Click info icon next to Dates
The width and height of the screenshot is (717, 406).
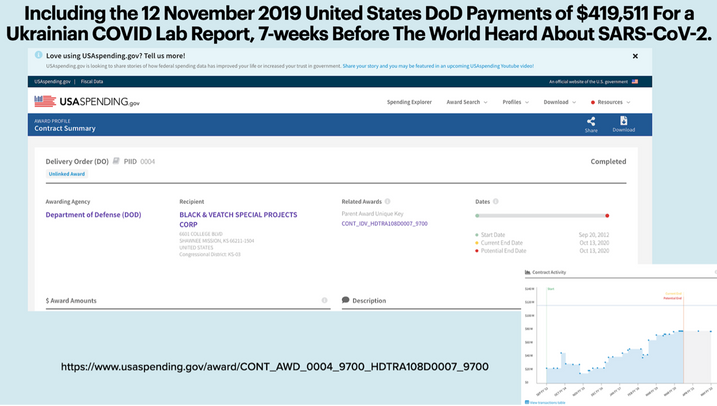(496, 201)
